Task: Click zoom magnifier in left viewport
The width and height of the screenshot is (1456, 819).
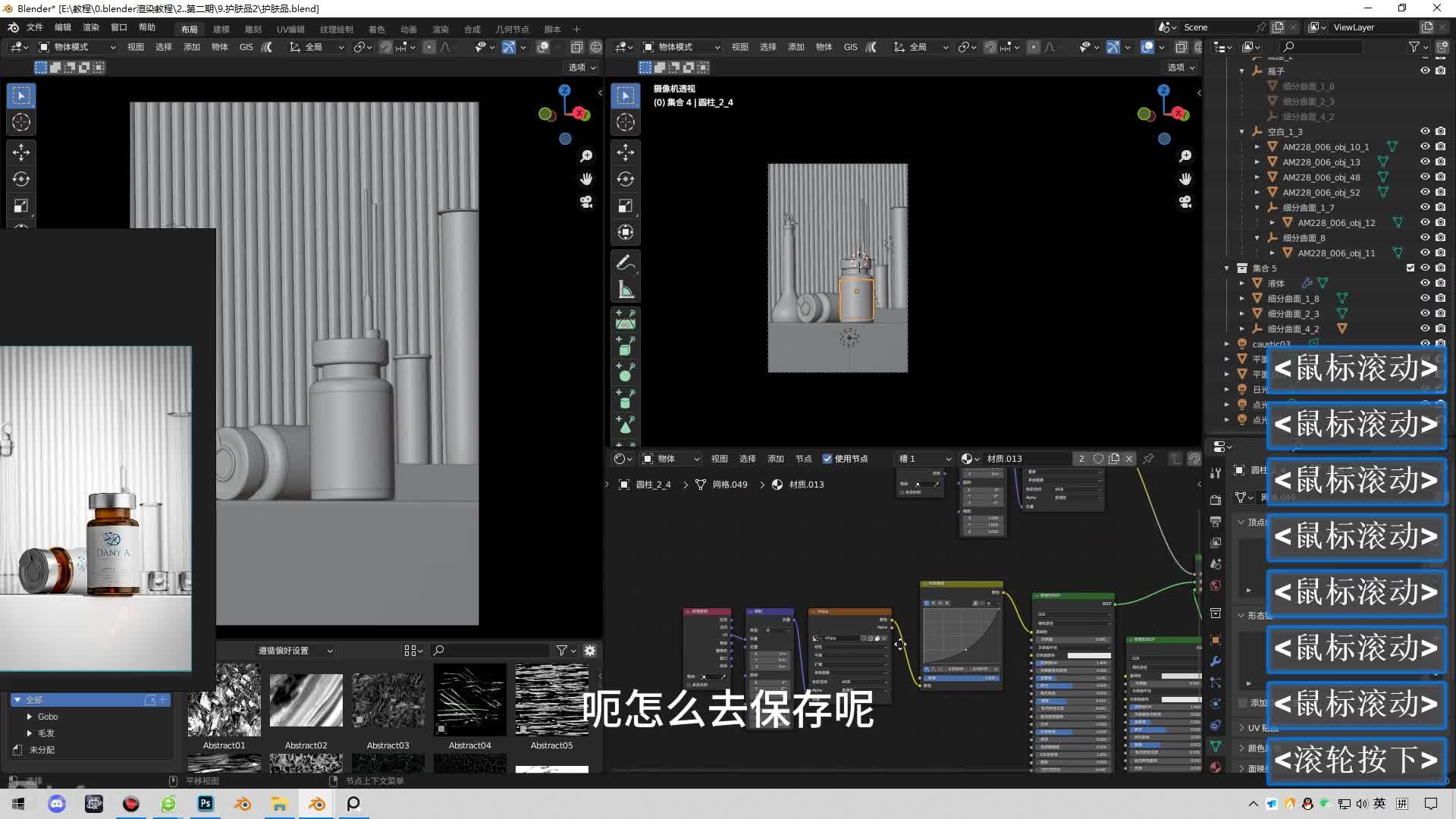Action: pyautogui.click(x=586, y=156)
